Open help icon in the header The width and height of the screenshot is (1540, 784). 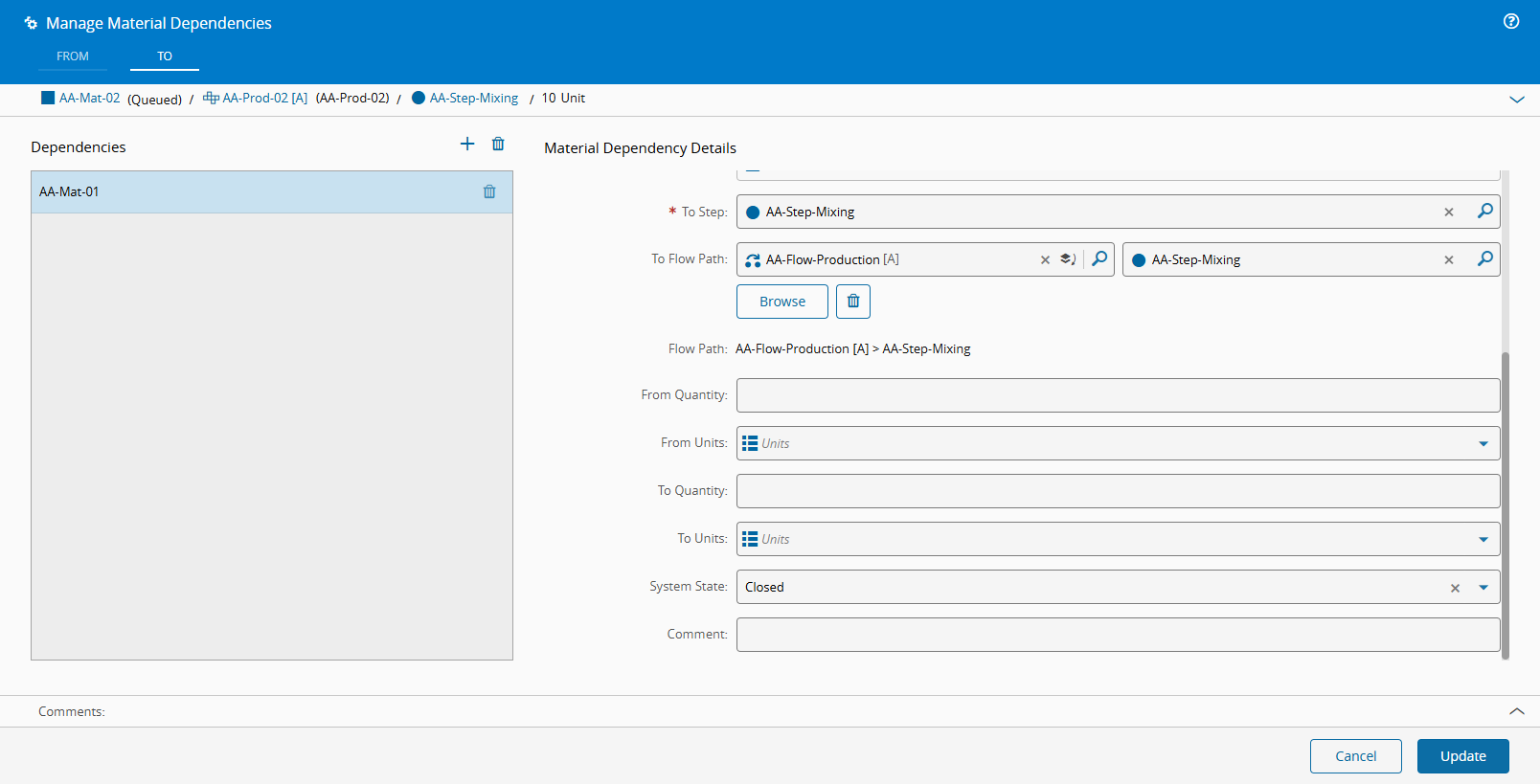pos(1511,21)
